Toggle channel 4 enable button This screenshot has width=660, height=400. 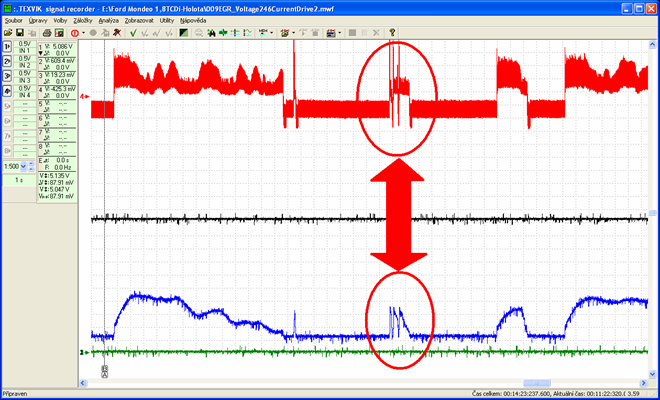9,92
